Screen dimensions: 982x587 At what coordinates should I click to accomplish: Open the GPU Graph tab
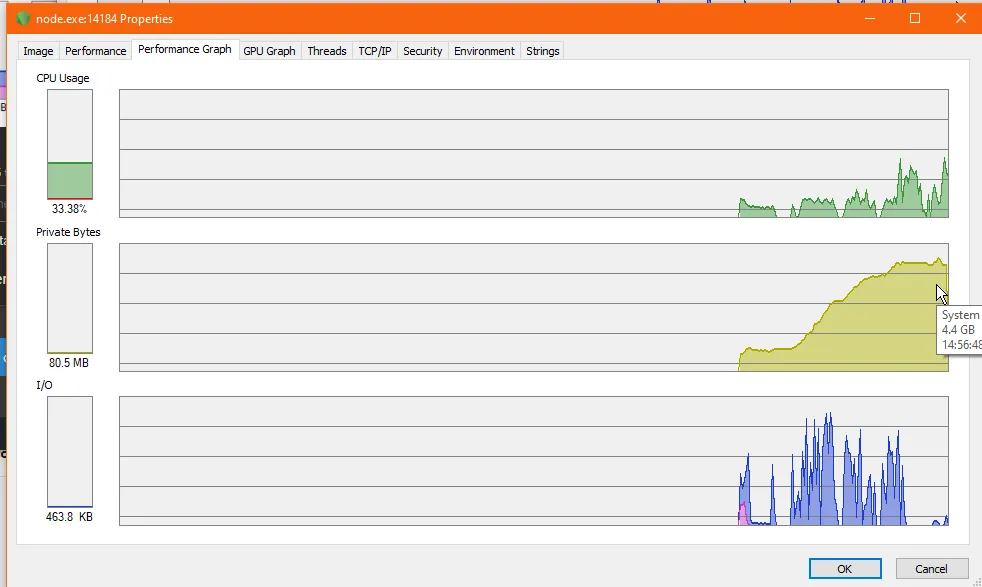coord(269,51)
